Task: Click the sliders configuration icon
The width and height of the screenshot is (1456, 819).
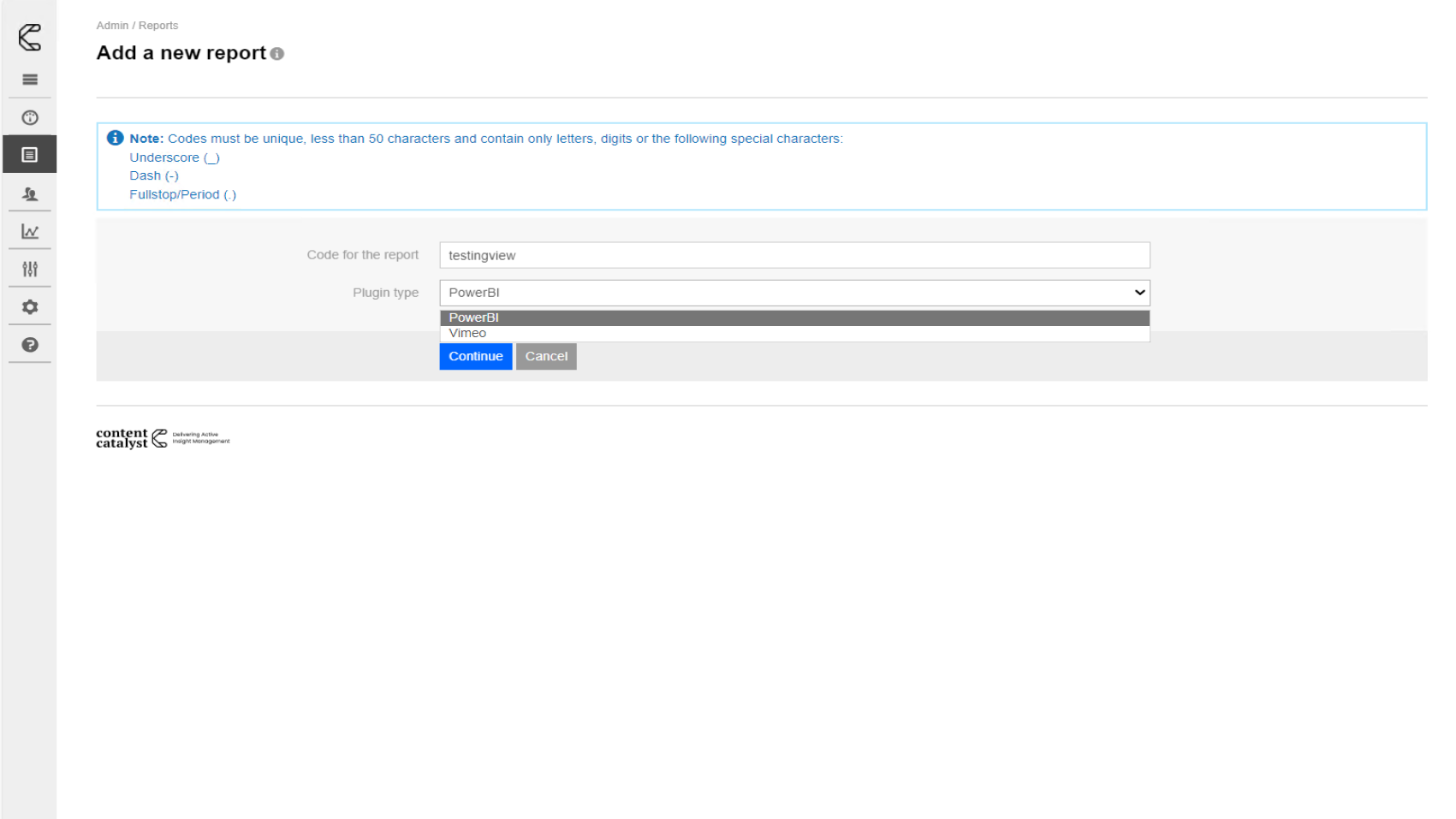Action: pyautogui.click(x=30, y=270)
